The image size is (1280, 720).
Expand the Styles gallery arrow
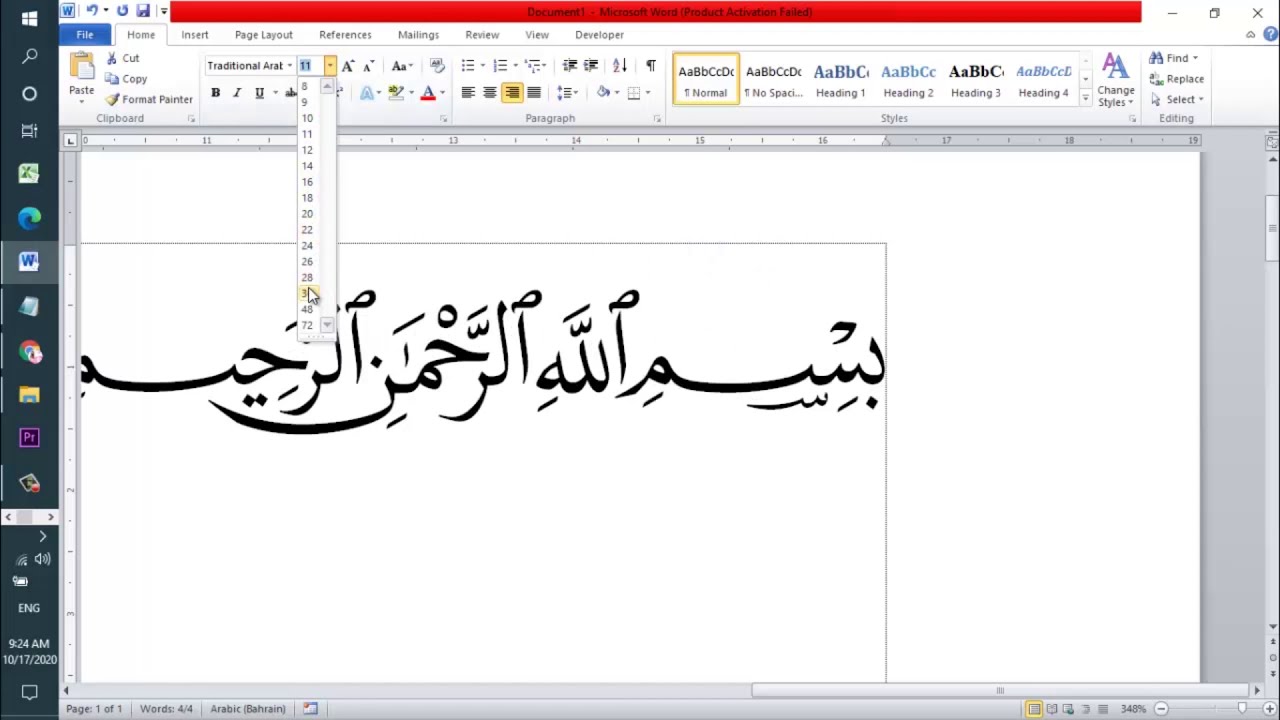coord(1085,97)
